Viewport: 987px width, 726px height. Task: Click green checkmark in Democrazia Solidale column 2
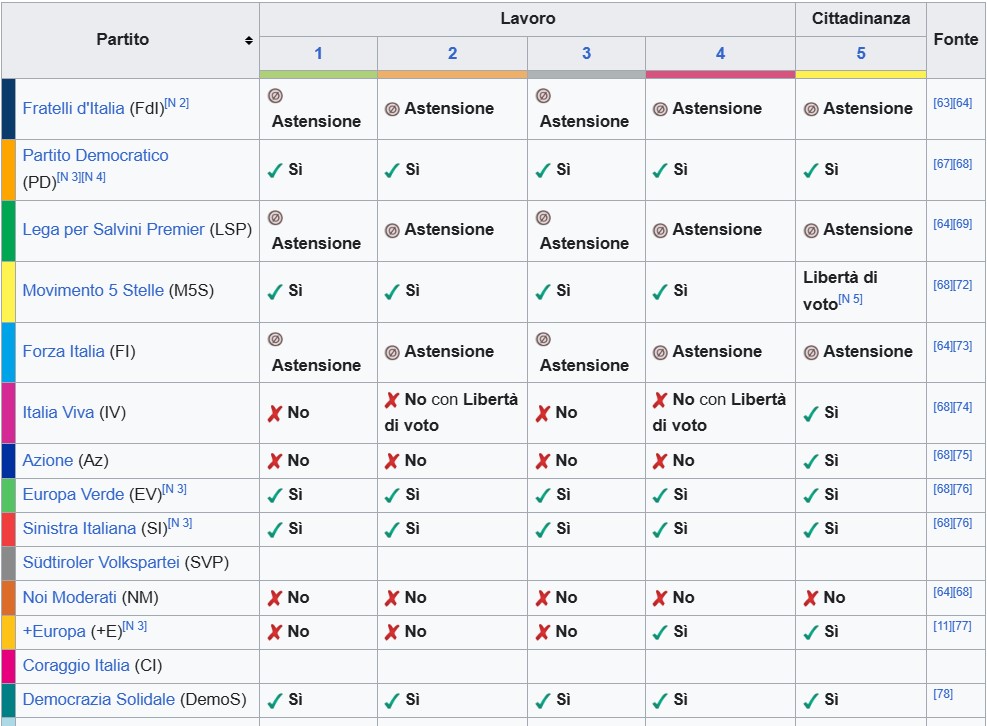[x=392, y=701]
